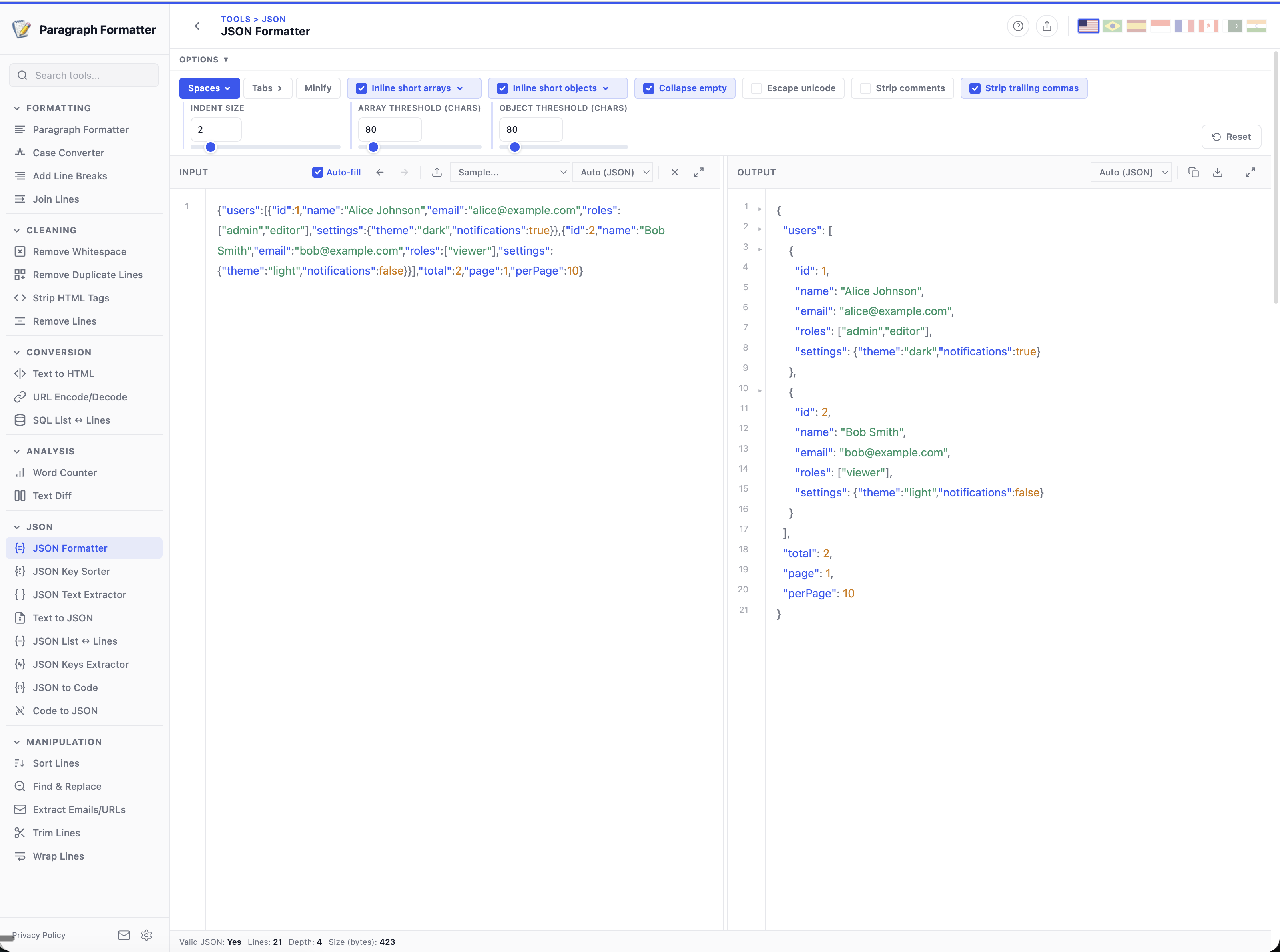This screenshot has height=952, width=1280.
Task: Open Case Converter tool
Action: point(84,153)
